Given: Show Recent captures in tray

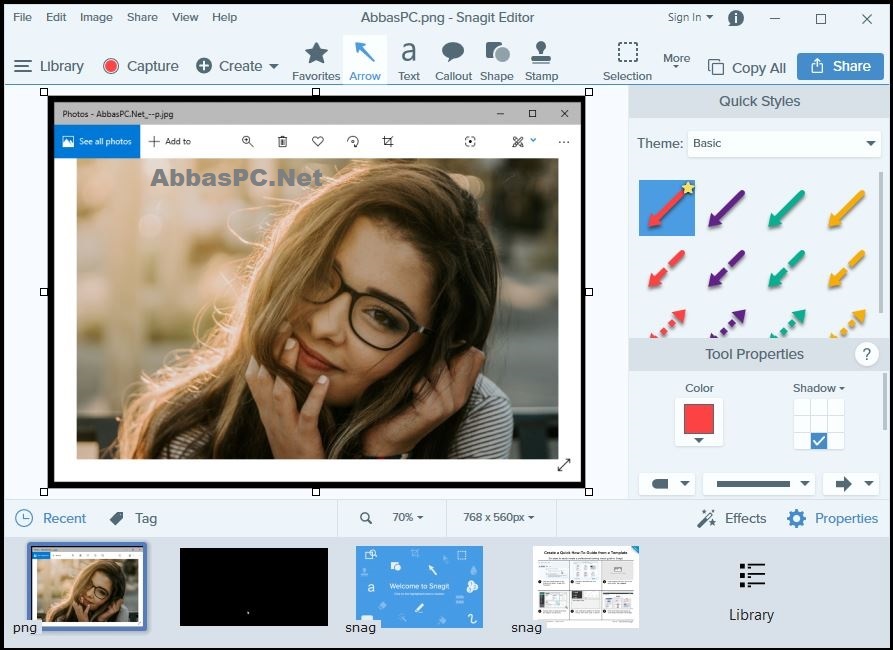Looking at the screenshot, I should point(51,518).
